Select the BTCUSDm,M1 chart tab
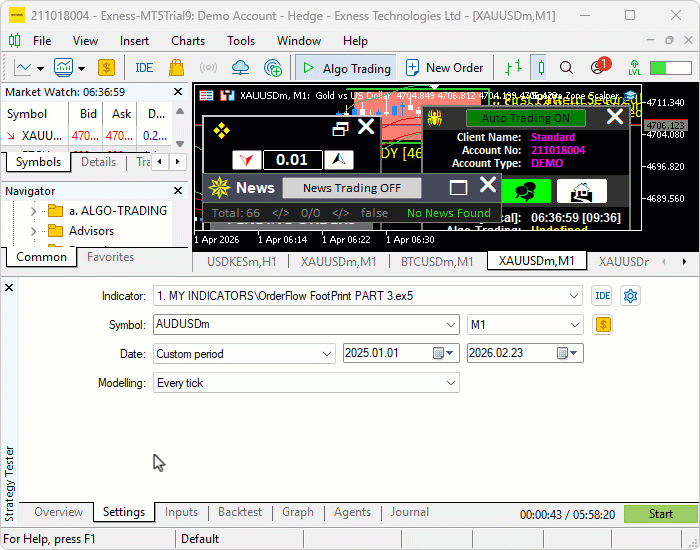 (437, 262)
